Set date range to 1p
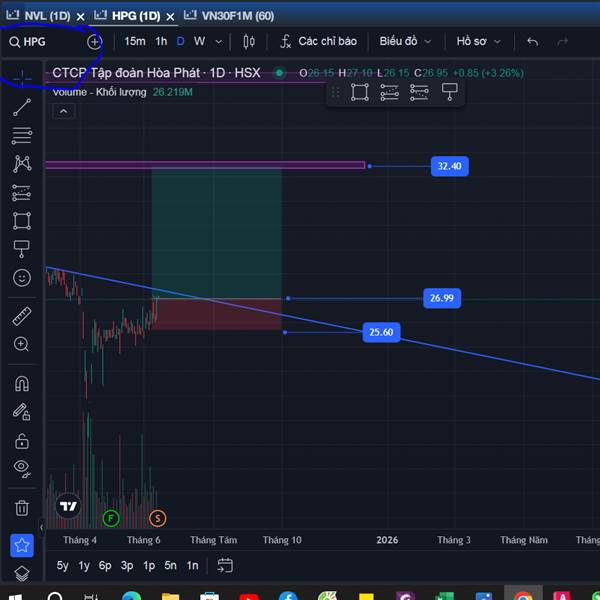The height and width of the screenshot is (600, 600). pyautogui.click(x=149, y=565)
